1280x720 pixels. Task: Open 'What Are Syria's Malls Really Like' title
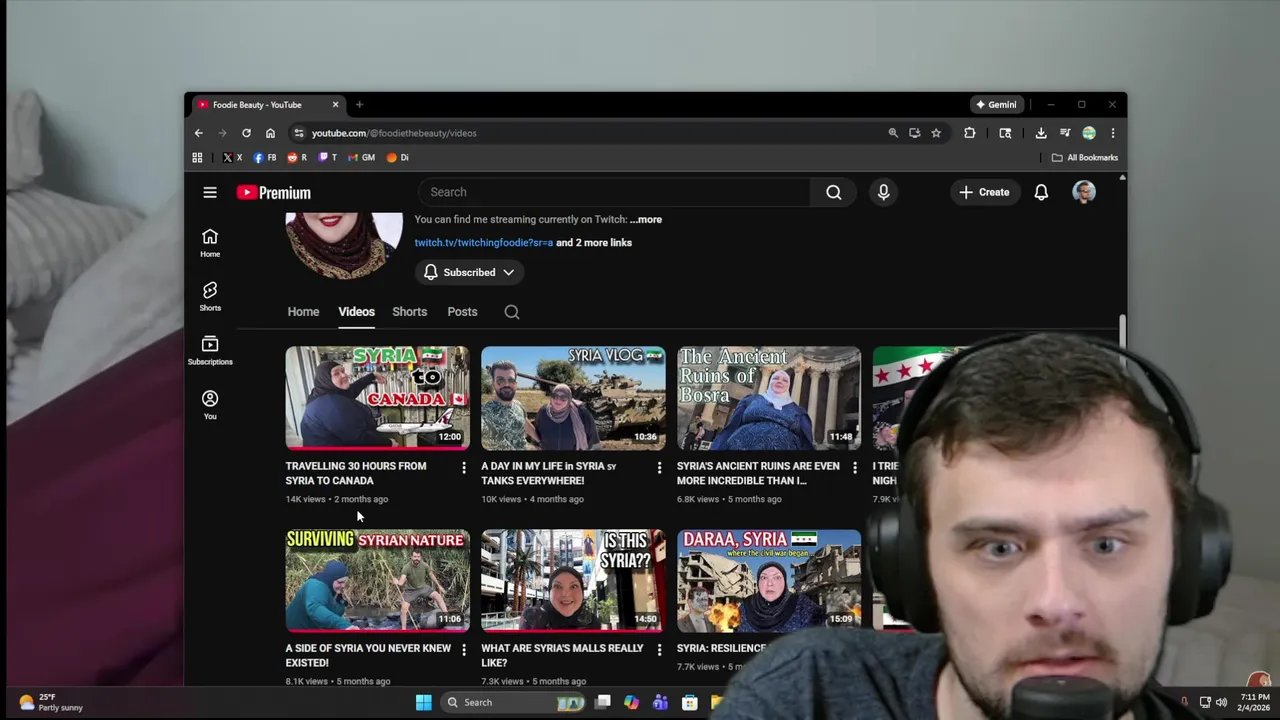coord(562,655)
